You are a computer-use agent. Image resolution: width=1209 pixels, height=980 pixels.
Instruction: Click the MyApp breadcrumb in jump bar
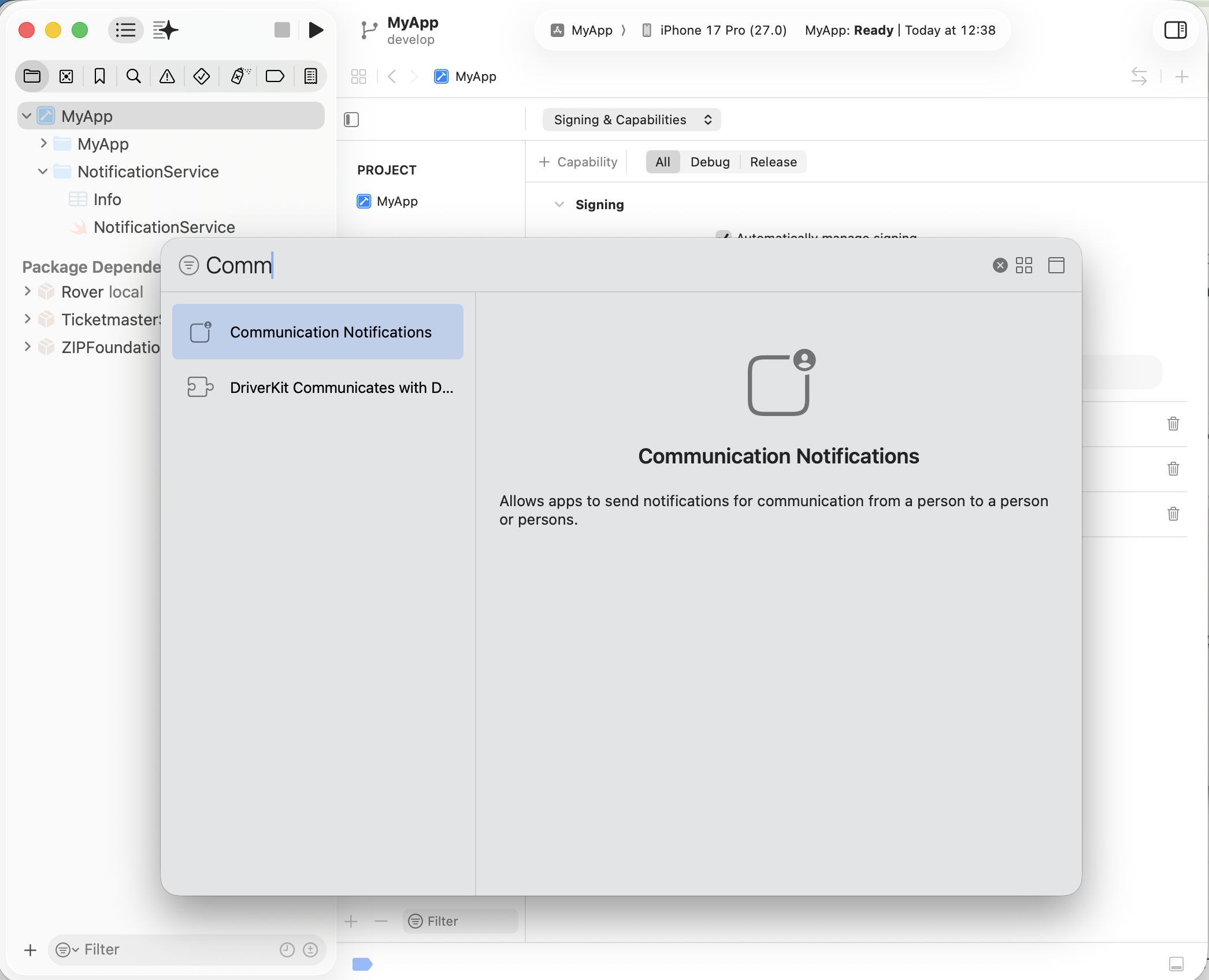coord(465,76)
